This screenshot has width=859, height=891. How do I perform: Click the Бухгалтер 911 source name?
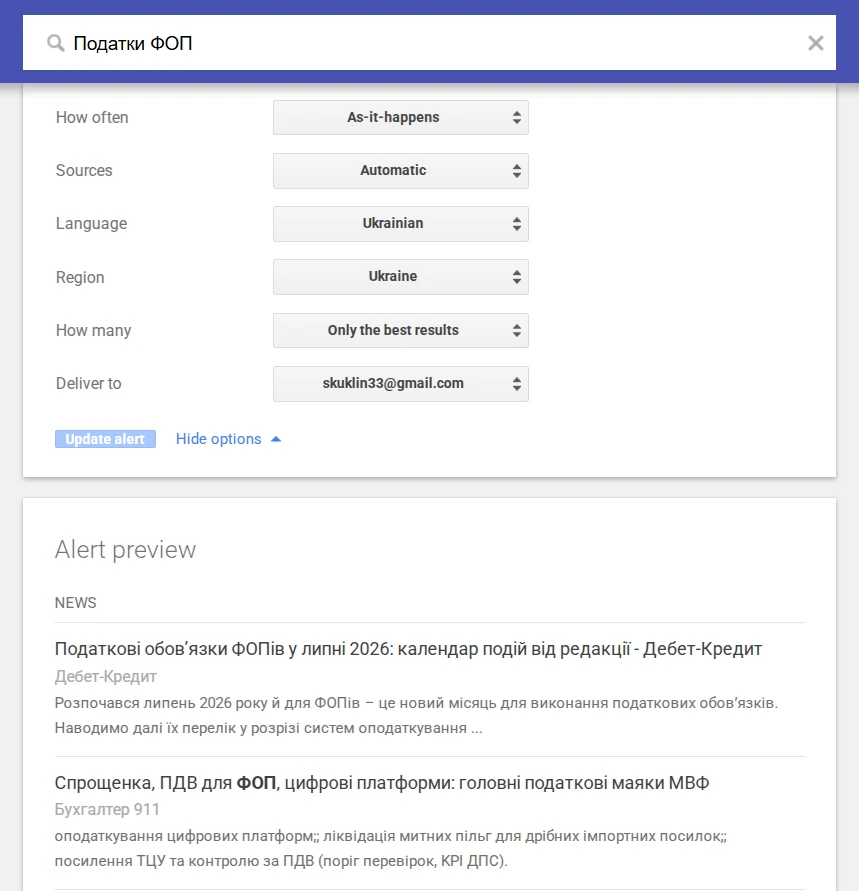[107, 809]
